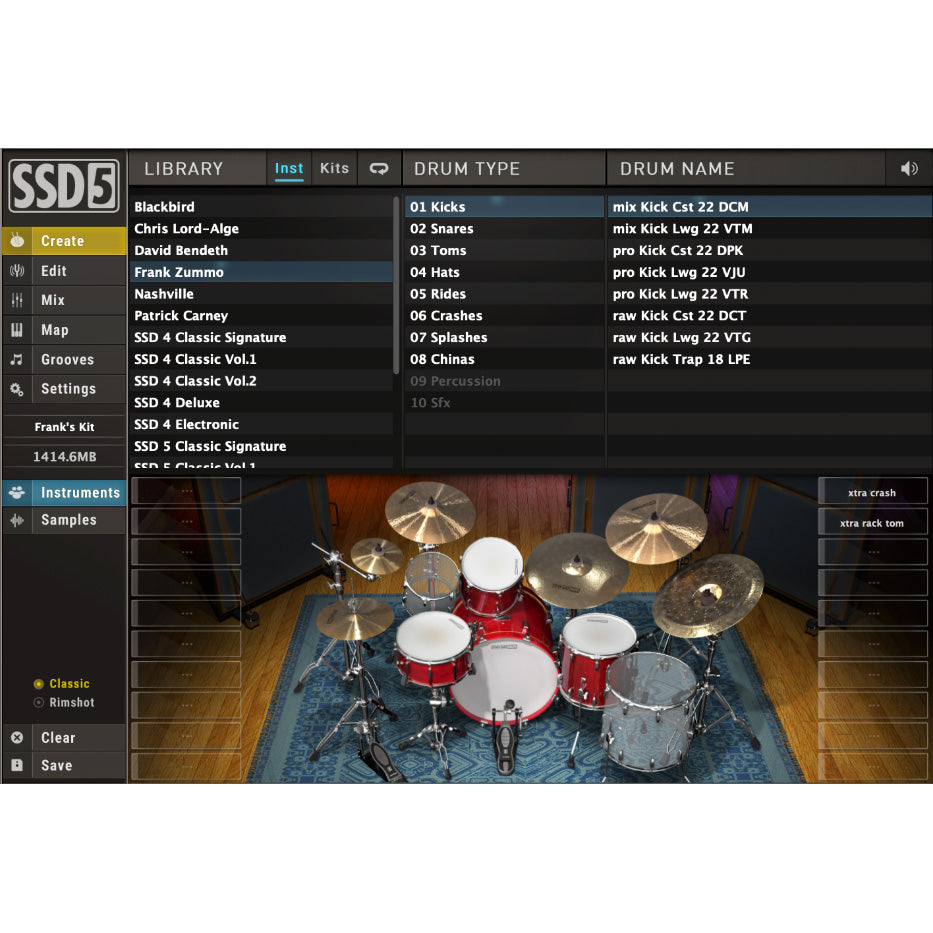This screenshot has width=933, height=933.
Task: Select the Chris Lord-Alge library
Action: click(261, 228)
